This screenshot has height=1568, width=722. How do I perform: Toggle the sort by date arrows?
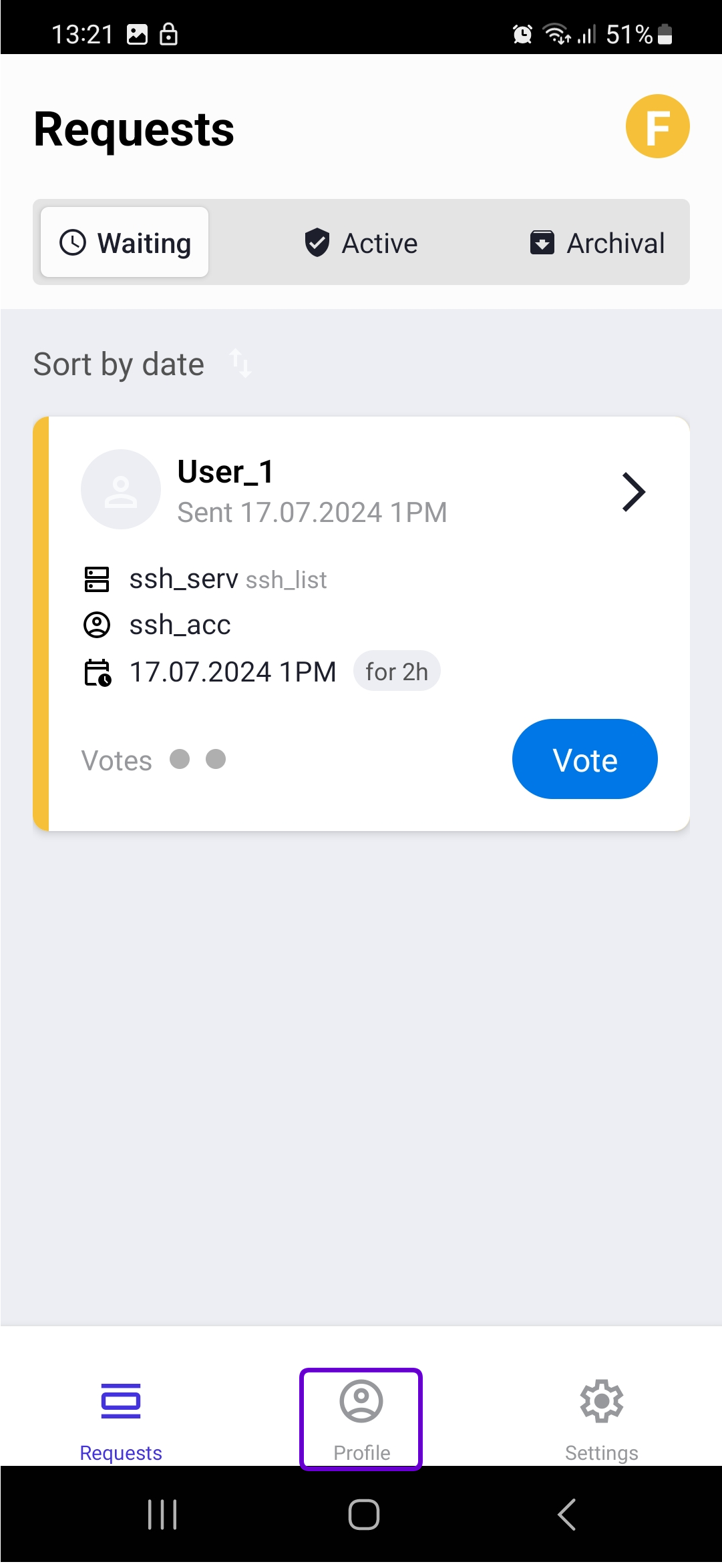pyautogui.click(x=240, y=364)
